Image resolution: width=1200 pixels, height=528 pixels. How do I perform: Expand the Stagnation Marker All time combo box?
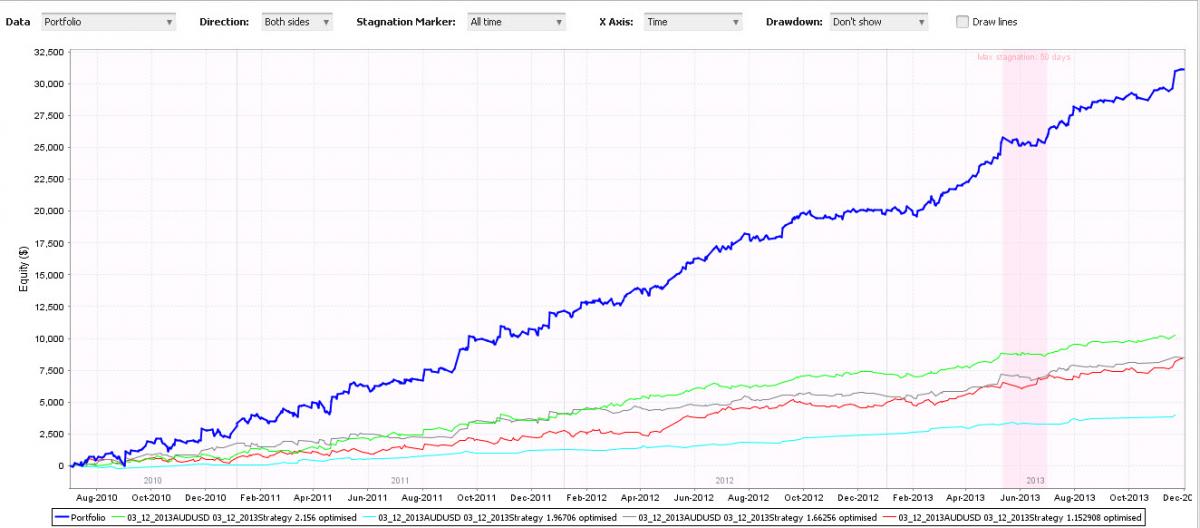tap(516, 22)
